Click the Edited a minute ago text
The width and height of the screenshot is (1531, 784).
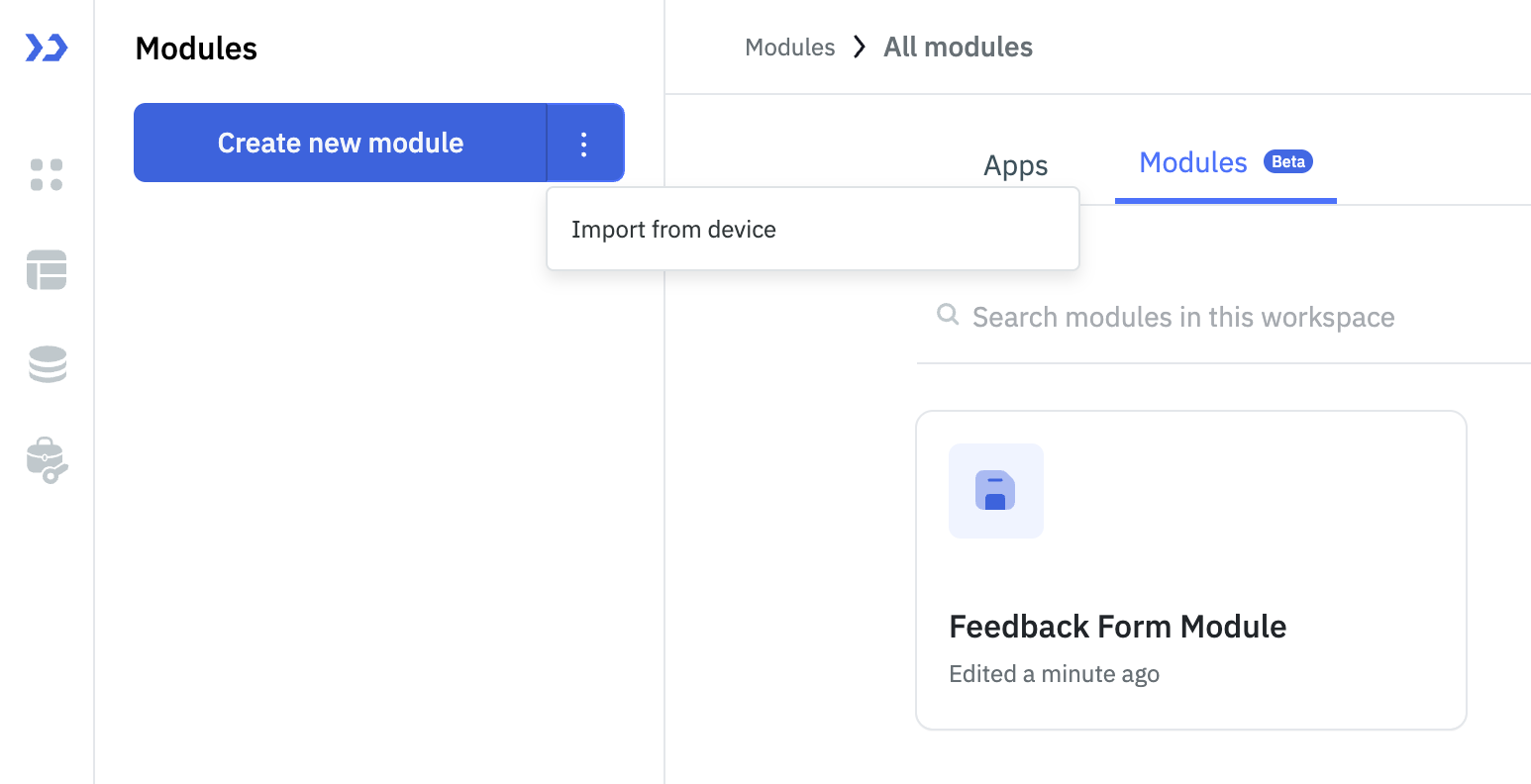(x=1054, y=673)
